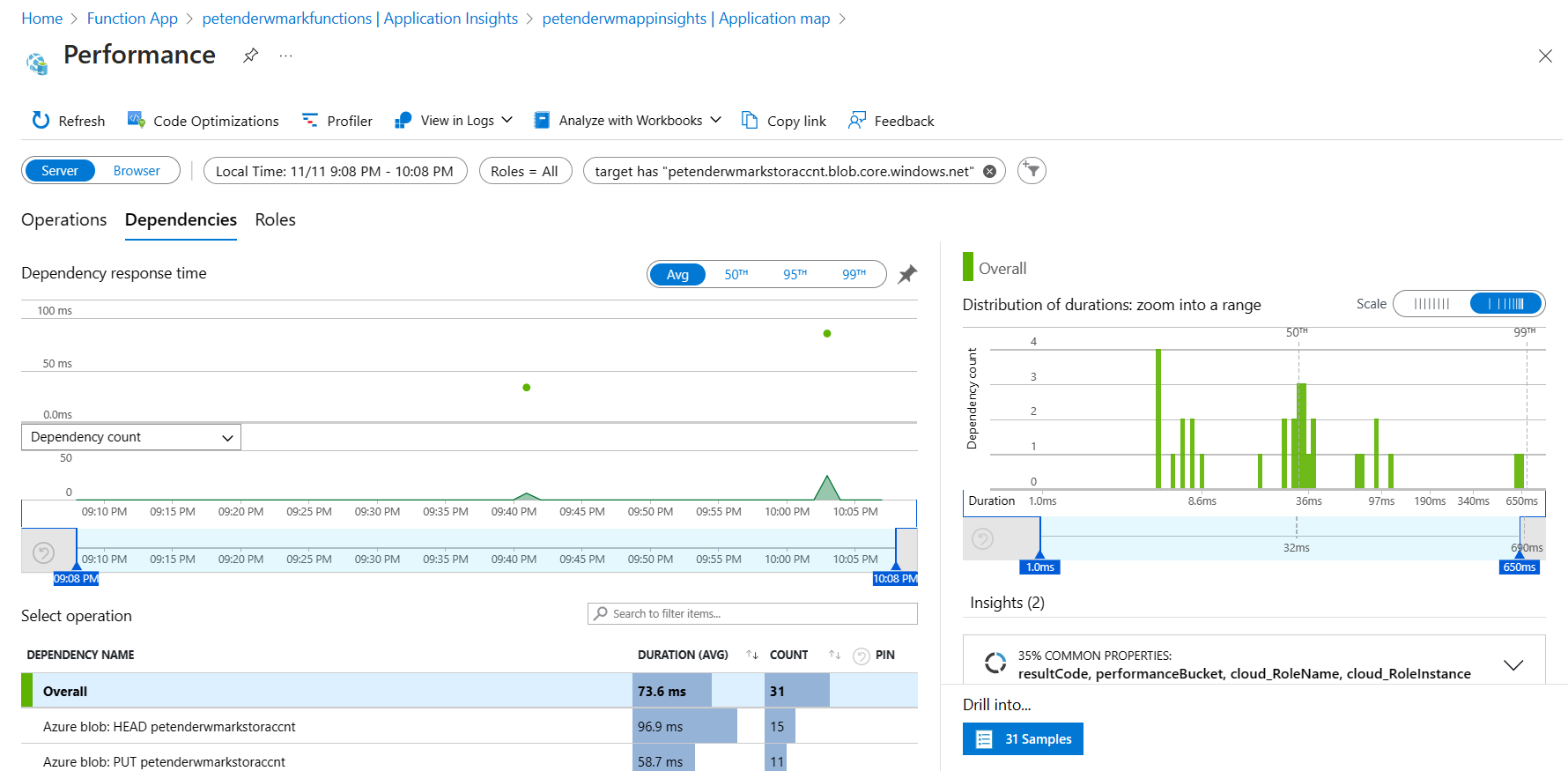Select the Avg aggregation
This screenshot has width=1568, height=771.
[677, 275]
